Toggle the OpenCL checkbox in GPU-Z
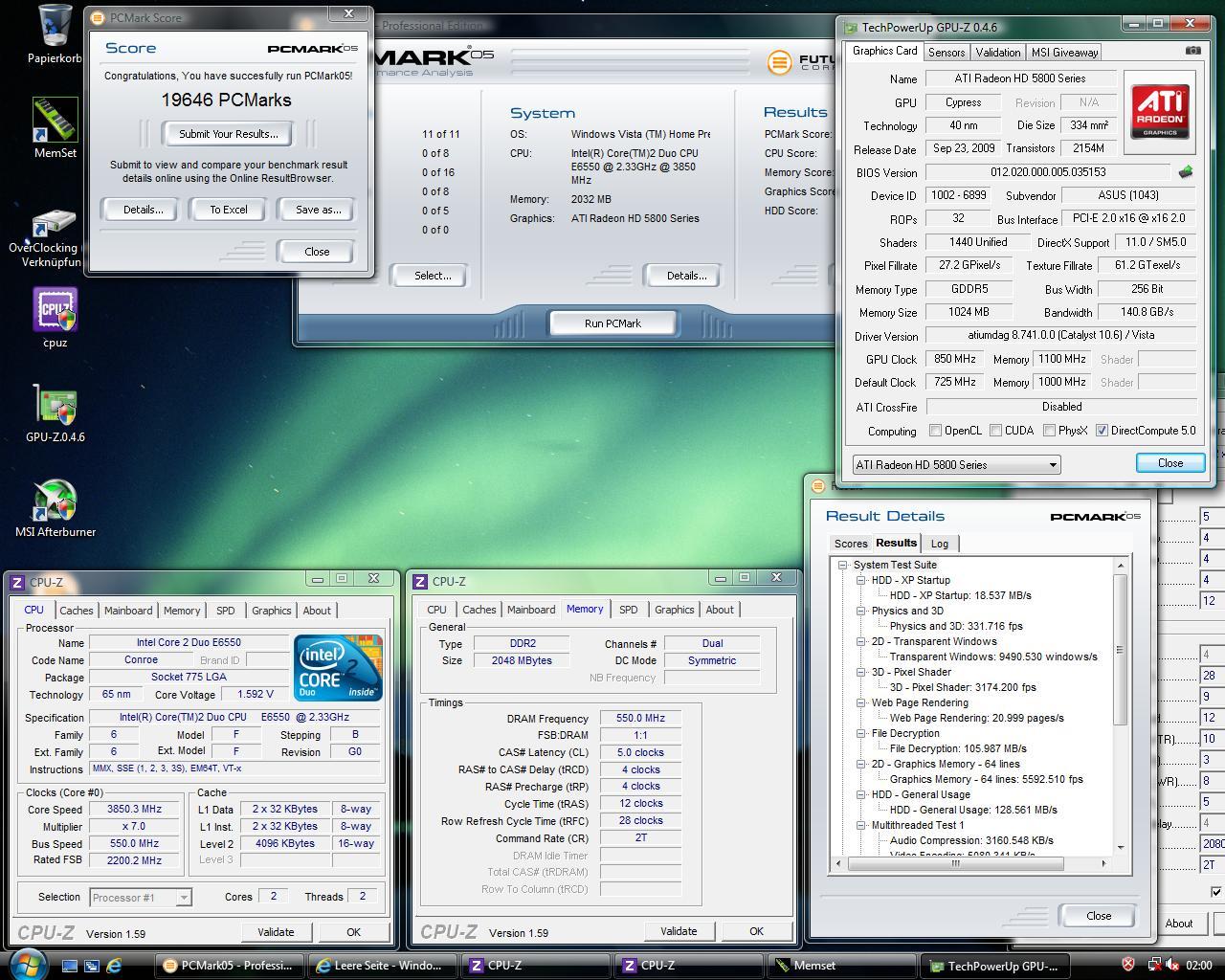The height and width of the screenshot is (980, 1225). point(936,431)
